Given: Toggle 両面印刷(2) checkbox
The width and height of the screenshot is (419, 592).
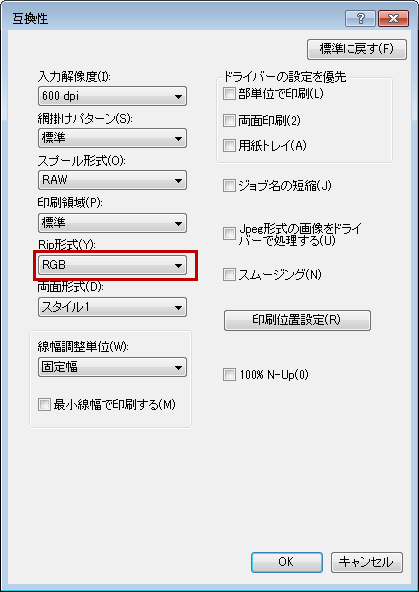Looking at the screenshot, I should (x=229, y=121).
